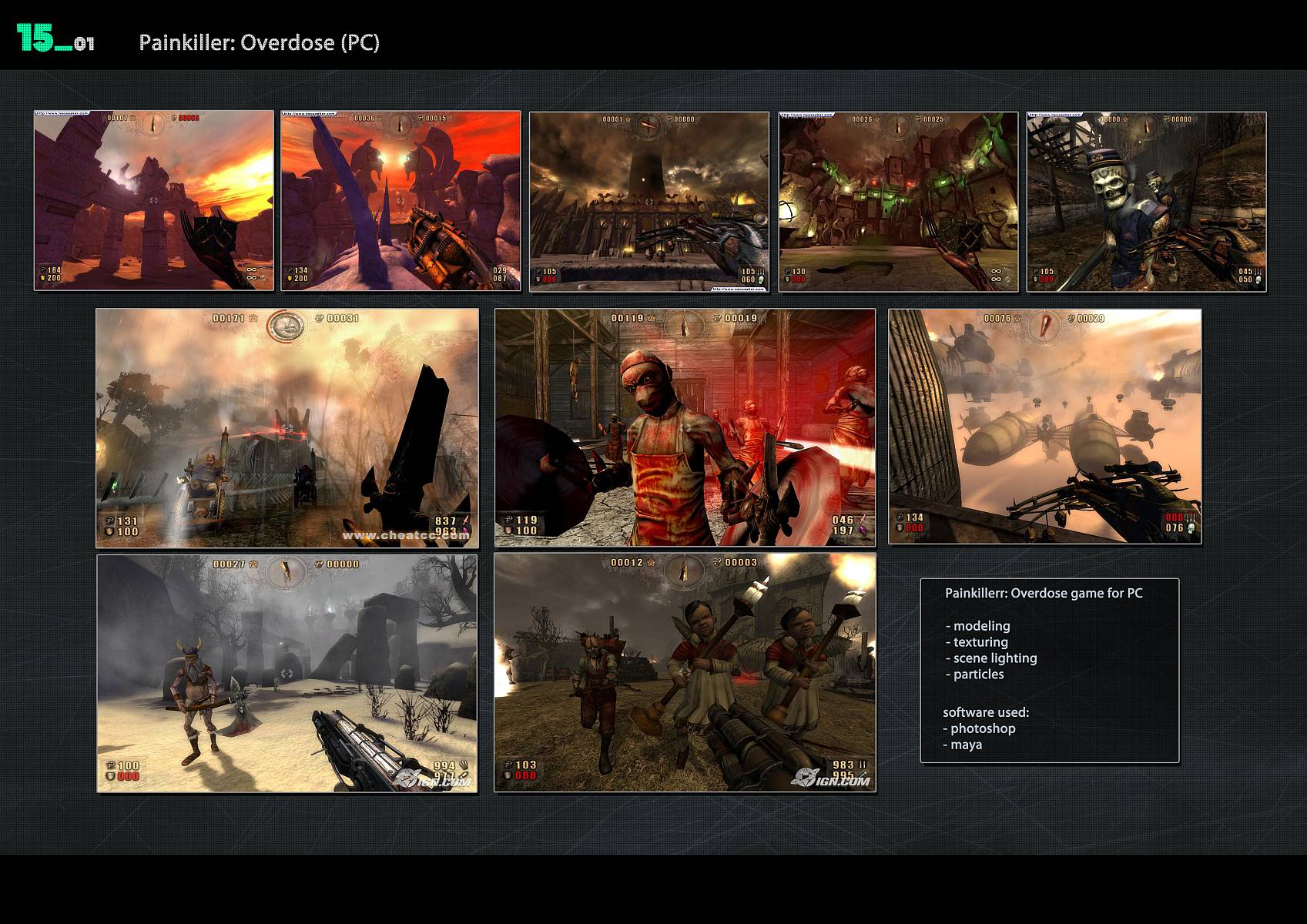Click the page number '15_01' logo

pos(55,37)
